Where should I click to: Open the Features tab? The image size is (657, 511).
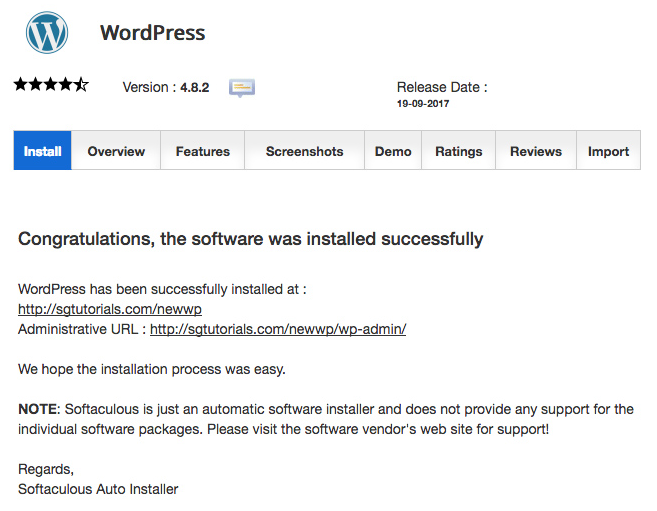tap(203, 151)
